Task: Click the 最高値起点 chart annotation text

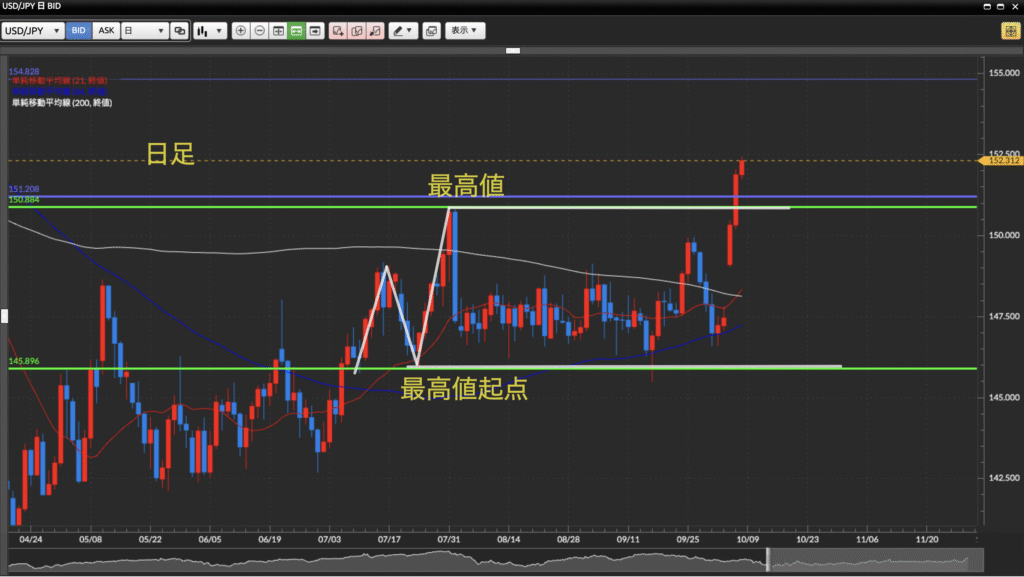Action: tap(464, 390)
